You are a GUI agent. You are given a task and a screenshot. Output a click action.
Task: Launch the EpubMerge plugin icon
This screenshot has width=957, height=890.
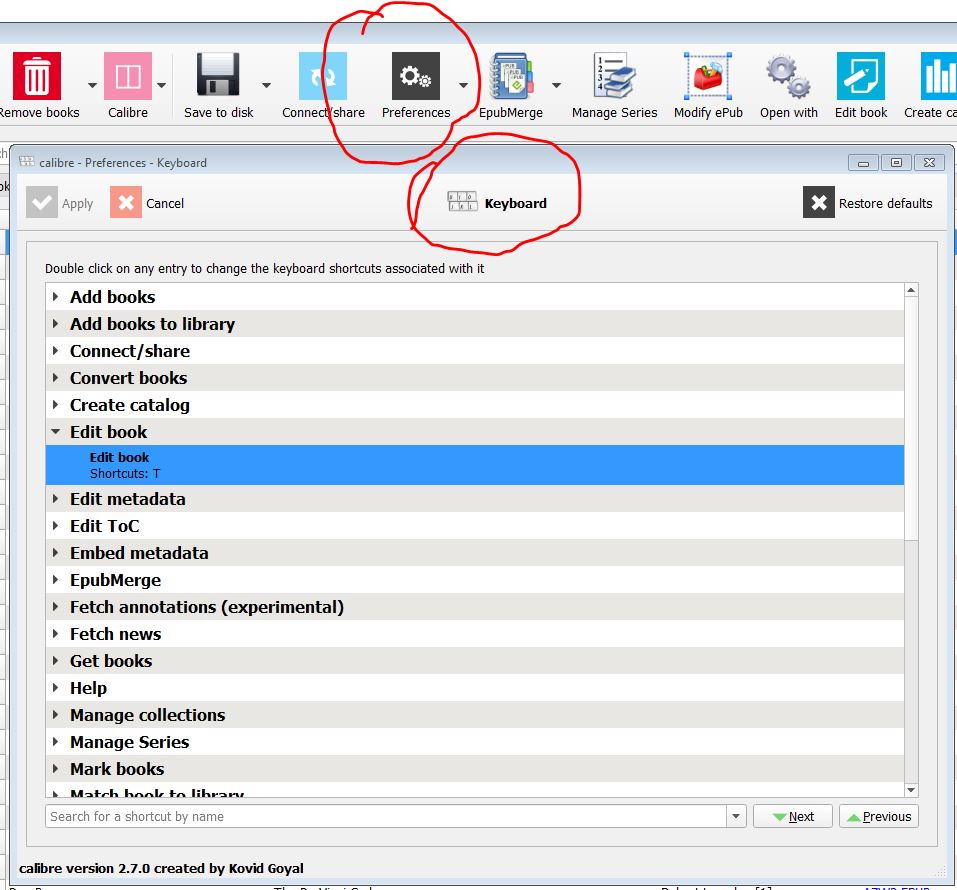511,76
